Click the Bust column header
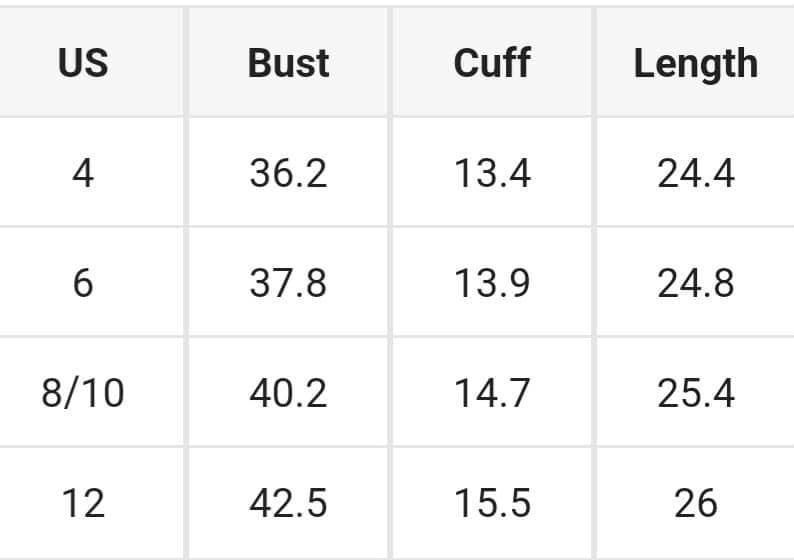794x560 pixels. click(288, 63)
